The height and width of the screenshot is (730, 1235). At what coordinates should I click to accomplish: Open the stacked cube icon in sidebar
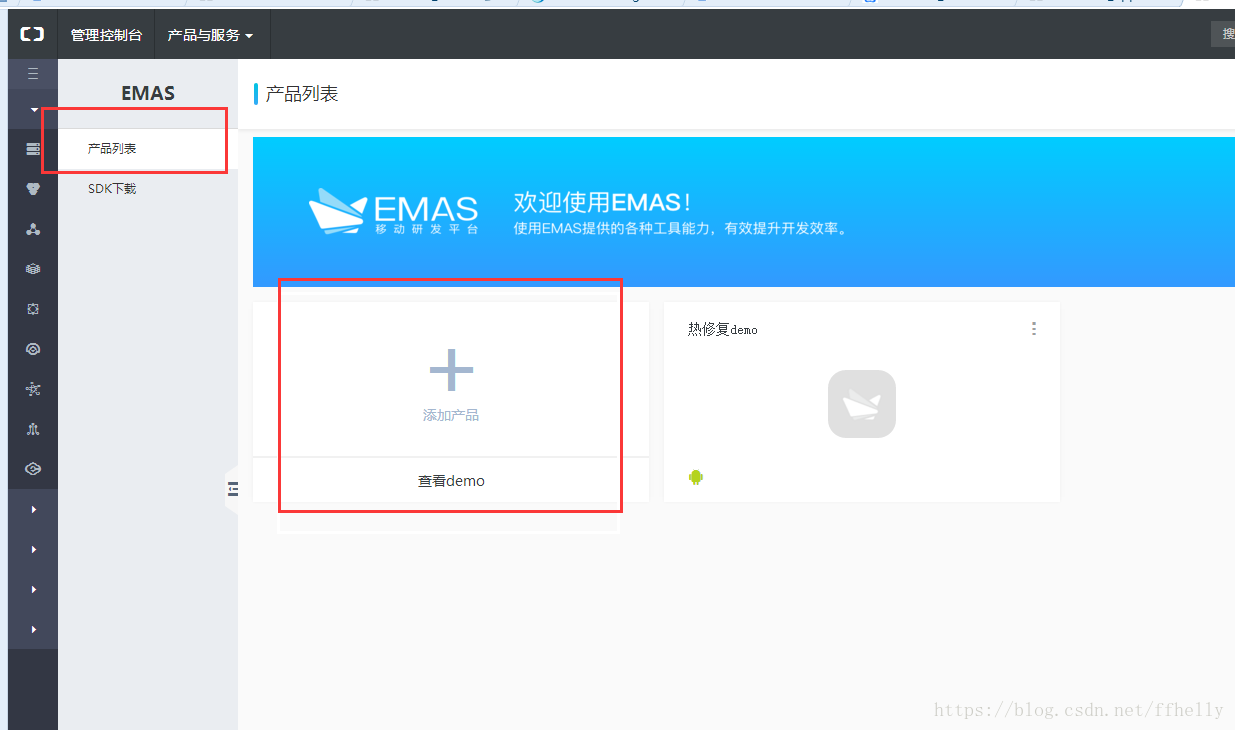click(33, 269)
